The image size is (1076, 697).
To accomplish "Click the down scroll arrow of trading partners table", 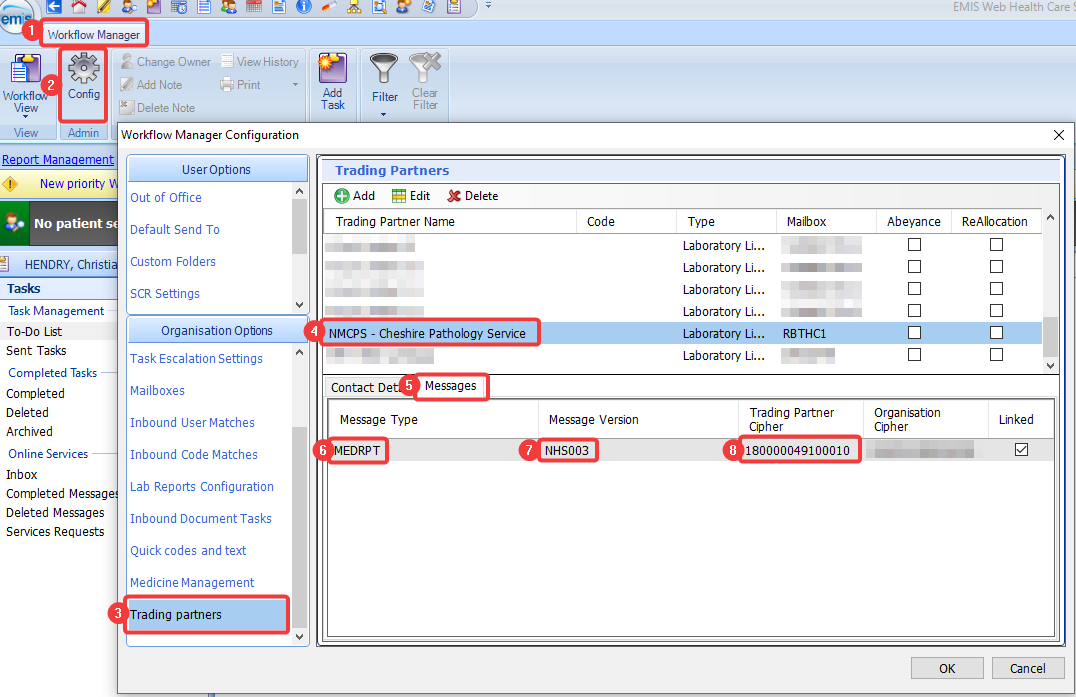I will 1050,365.
